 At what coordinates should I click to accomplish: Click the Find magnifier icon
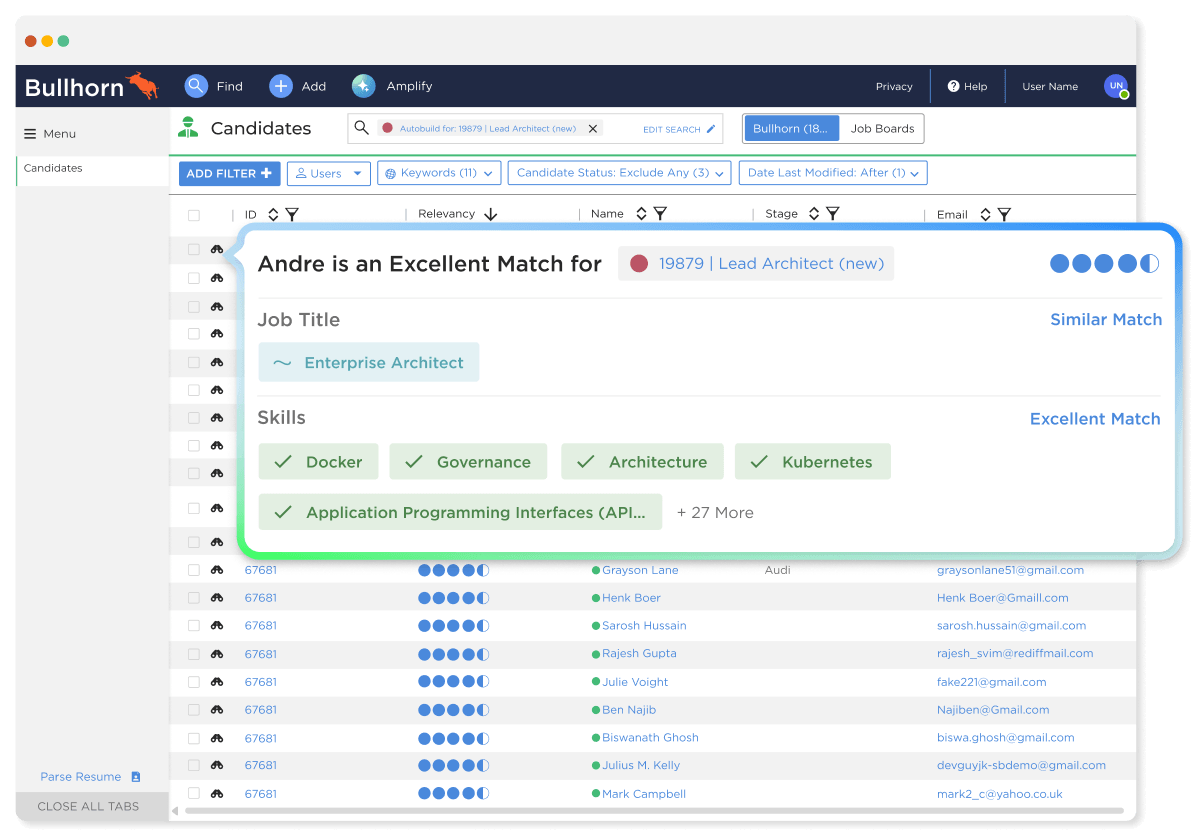pos(196,86)
